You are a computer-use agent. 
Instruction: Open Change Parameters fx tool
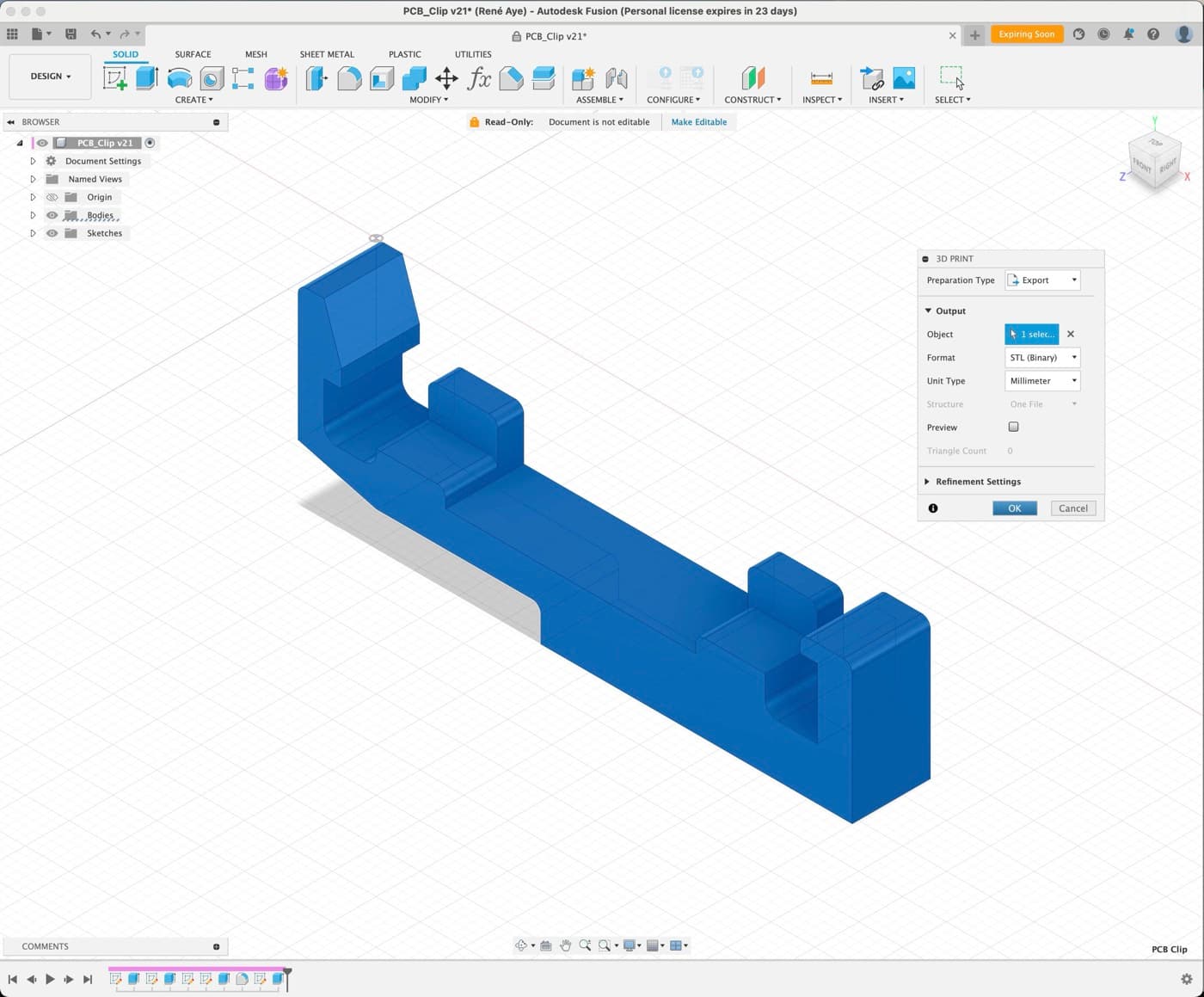479,78
